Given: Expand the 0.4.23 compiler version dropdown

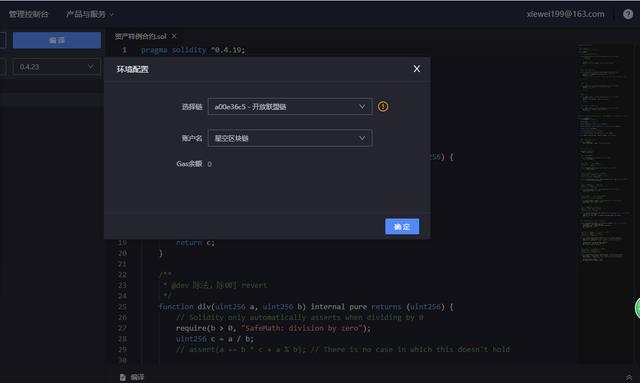Looking at the screenshot, I should (56, 67).
